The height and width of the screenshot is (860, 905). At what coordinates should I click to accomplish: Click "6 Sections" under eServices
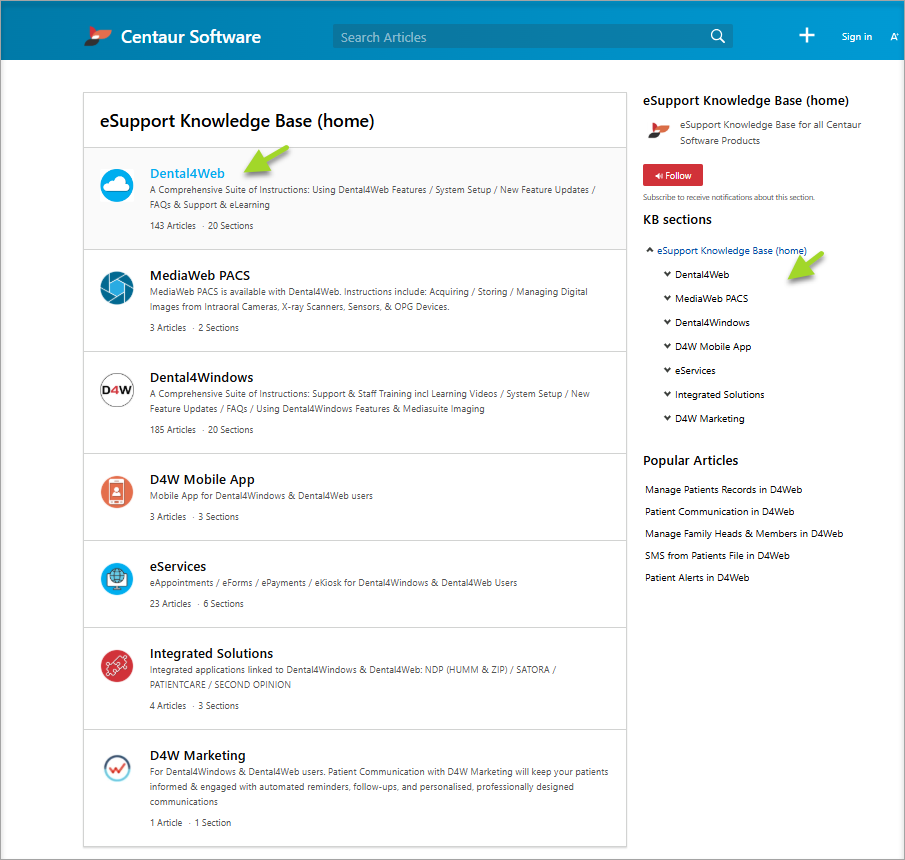(x=223, y=604)
